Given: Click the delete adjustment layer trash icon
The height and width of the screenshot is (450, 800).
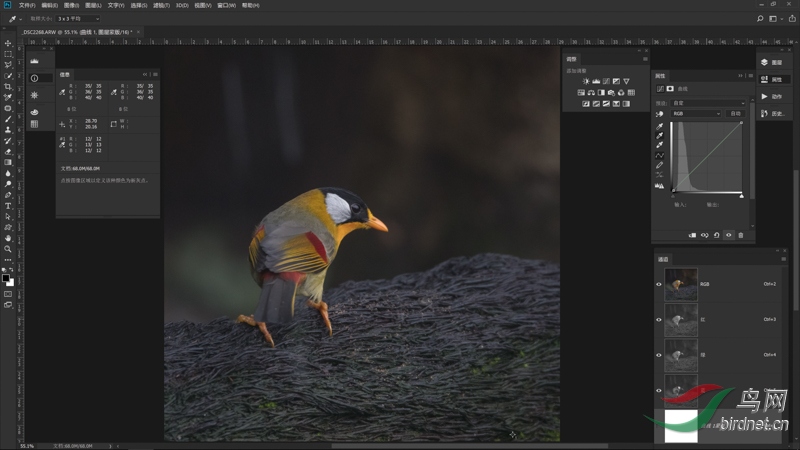Looking at the screenshot, I should pyautogui.click(x=741, y=235).
